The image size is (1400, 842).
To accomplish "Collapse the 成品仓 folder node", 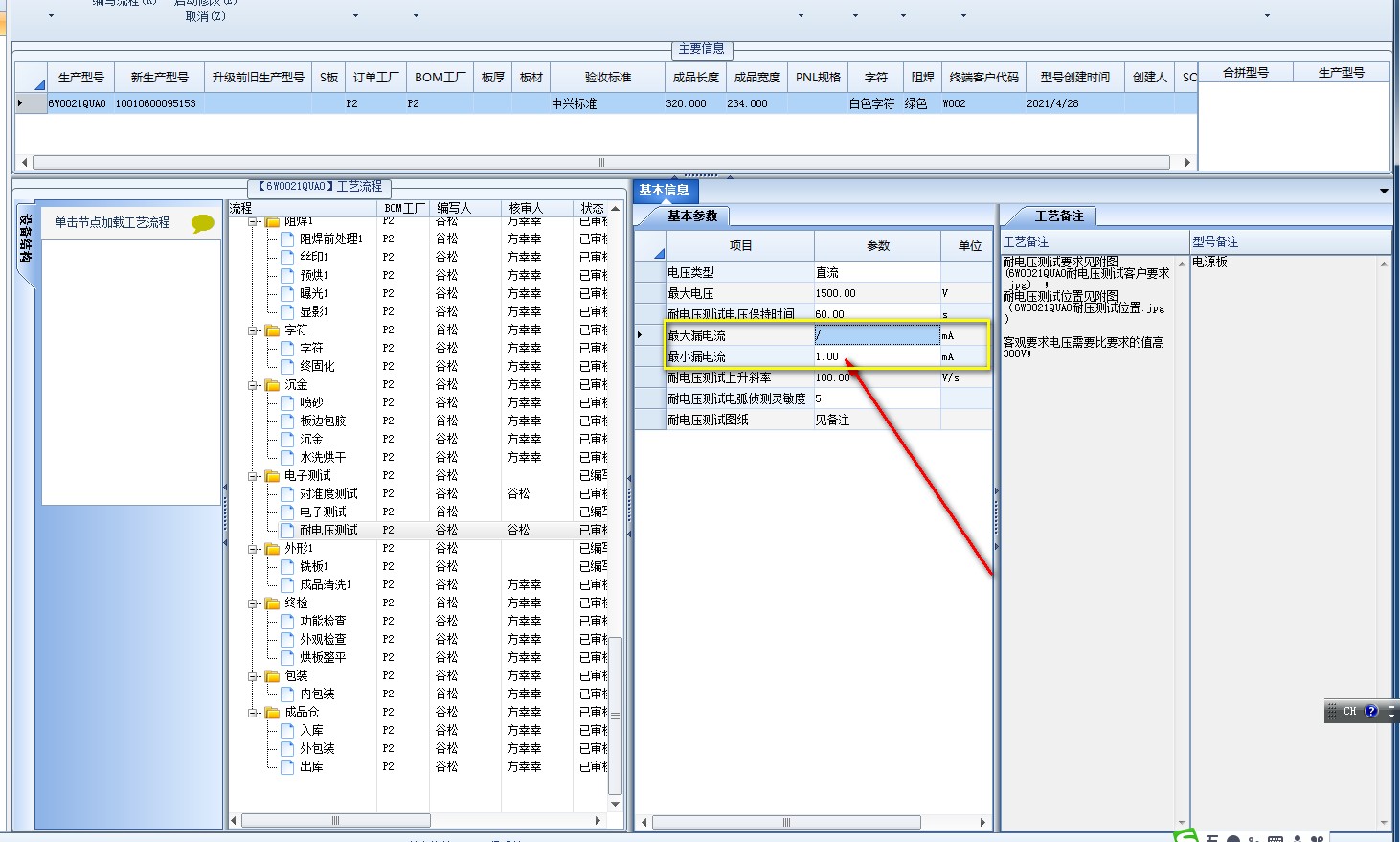I will [x=255, y=712].
